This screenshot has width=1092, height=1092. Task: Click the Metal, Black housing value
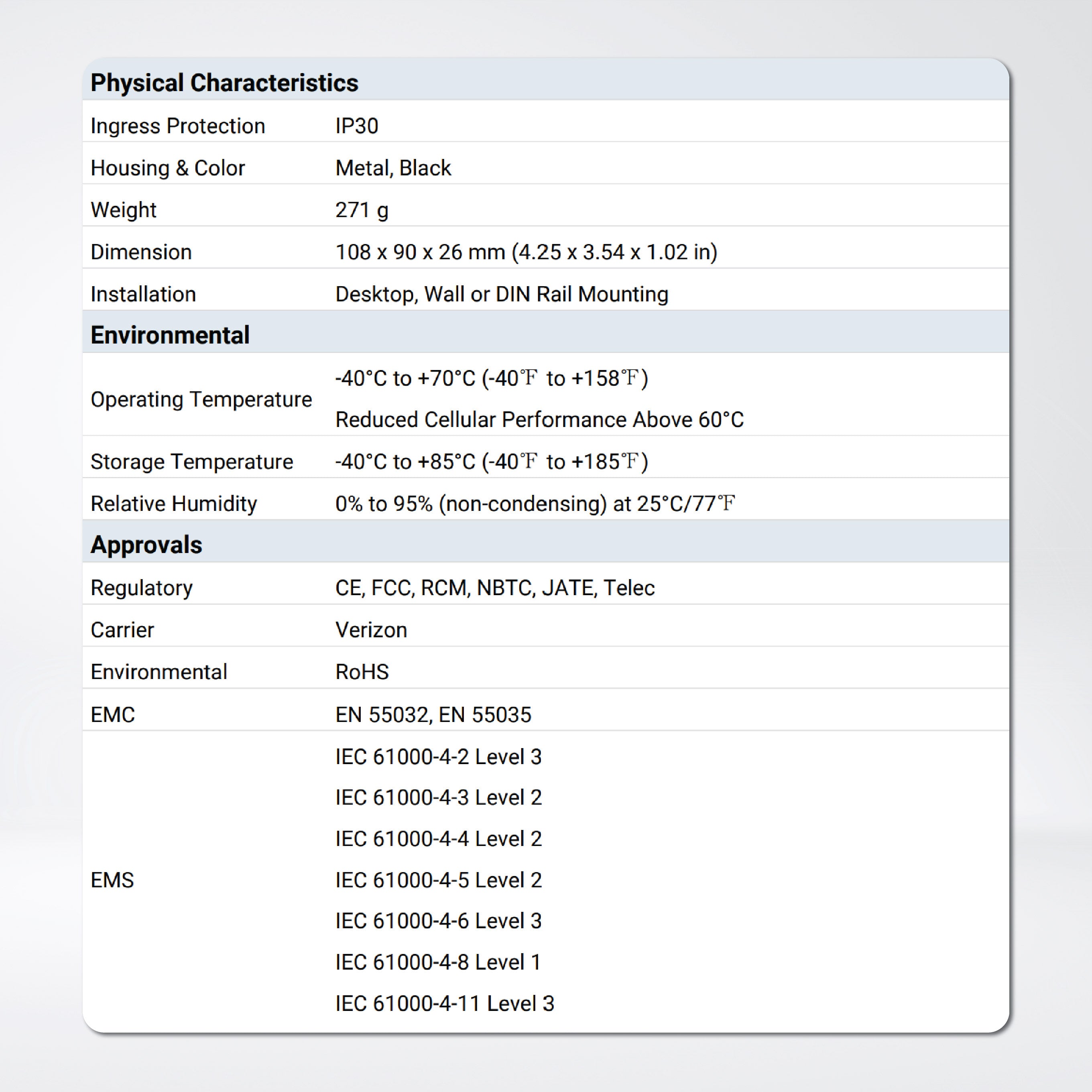point(393,168)
